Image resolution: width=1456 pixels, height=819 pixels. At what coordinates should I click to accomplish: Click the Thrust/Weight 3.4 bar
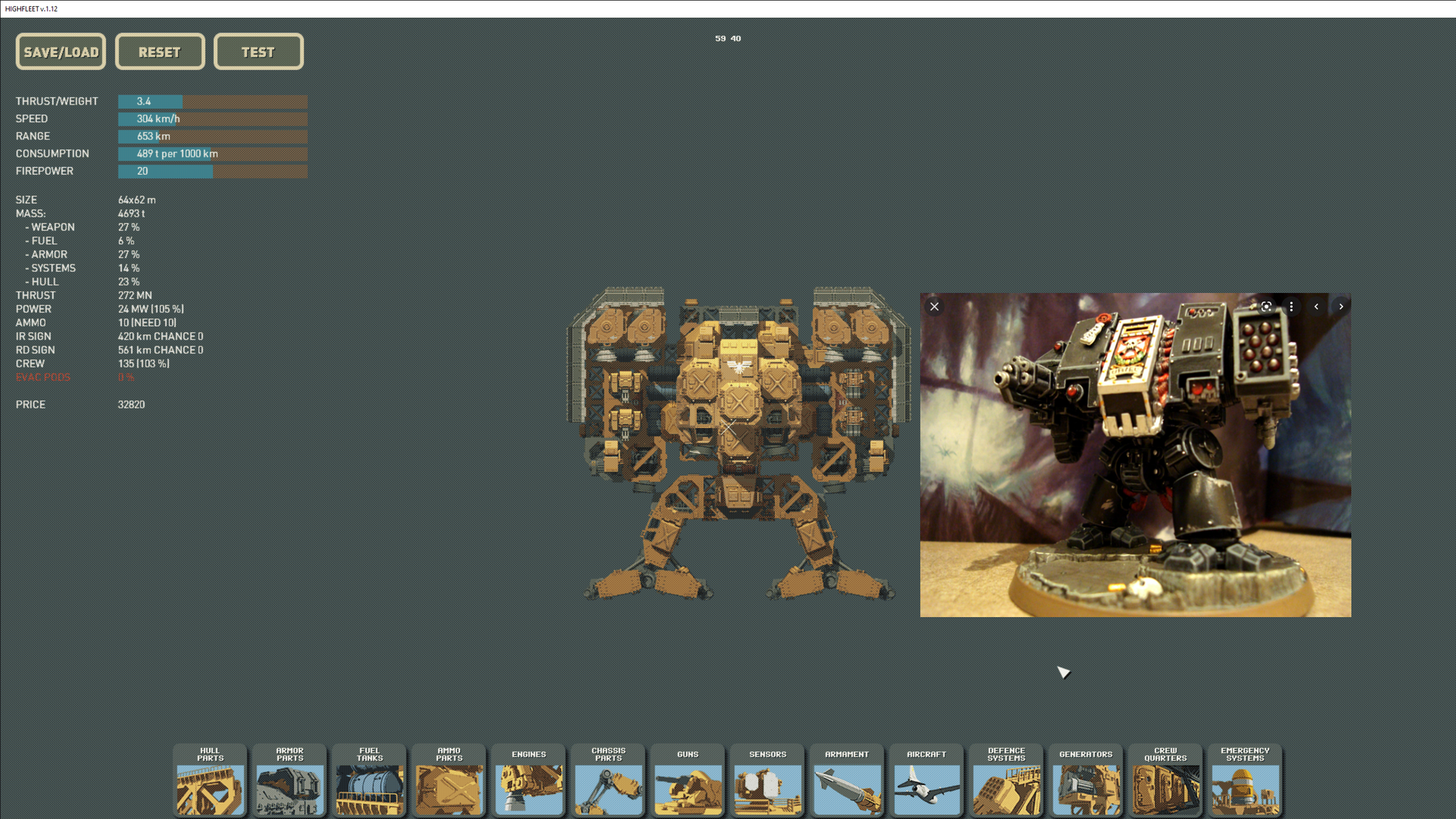pyautogui.click(x=213, y=102)
